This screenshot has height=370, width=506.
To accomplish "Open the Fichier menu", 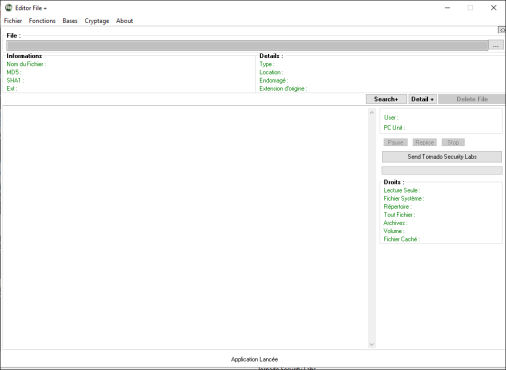I will pos(13,21).
